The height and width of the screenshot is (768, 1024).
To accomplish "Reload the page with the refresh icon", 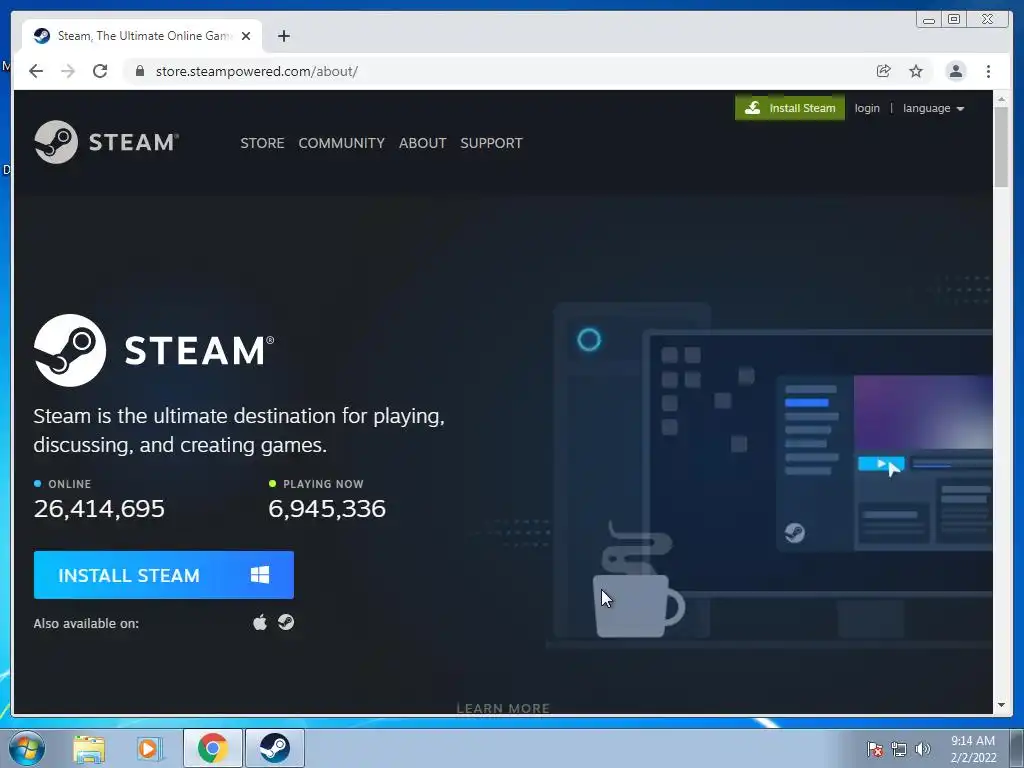I will tap(100, 71).
